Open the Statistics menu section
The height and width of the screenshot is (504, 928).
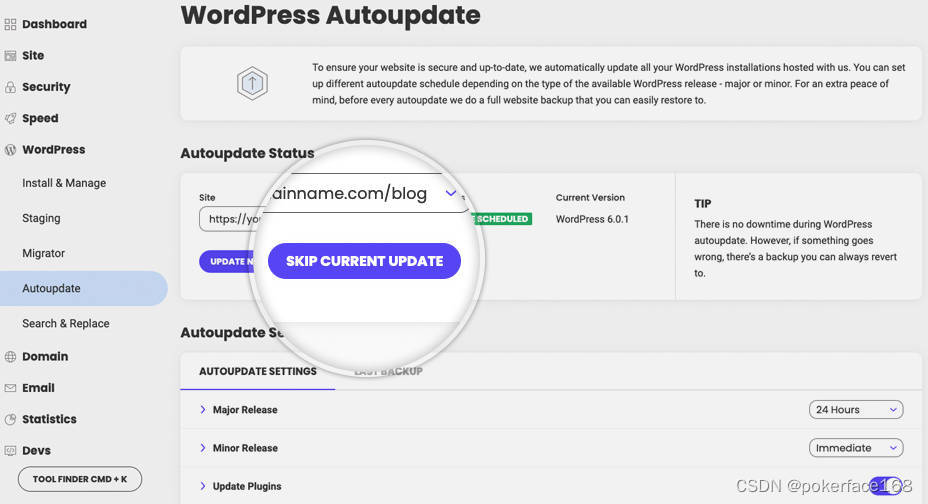(x=49, y=419)
